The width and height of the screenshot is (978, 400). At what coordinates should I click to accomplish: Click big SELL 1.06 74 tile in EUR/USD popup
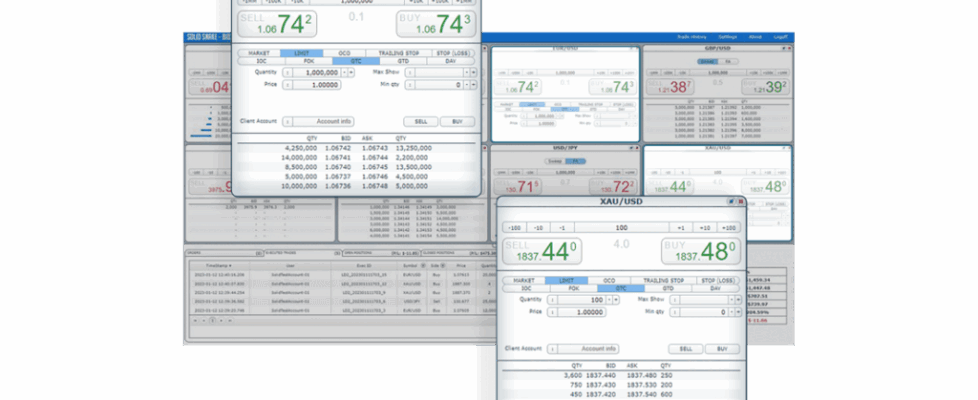277,24
